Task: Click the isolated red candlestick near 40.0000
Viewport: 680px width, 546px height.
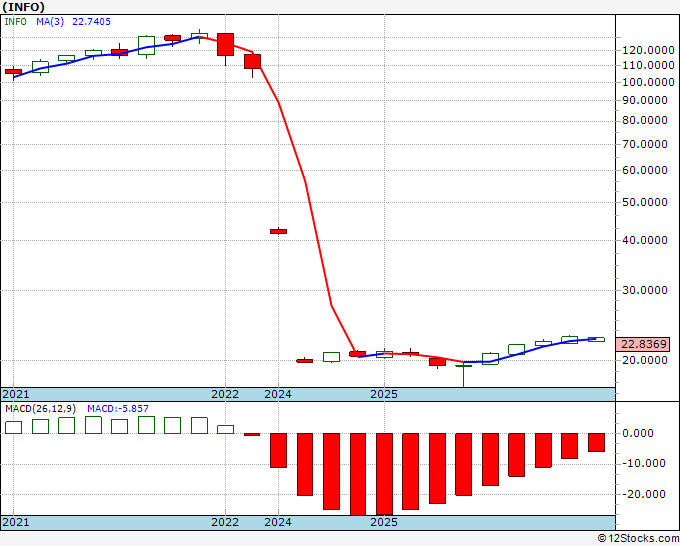Action: 278,231
